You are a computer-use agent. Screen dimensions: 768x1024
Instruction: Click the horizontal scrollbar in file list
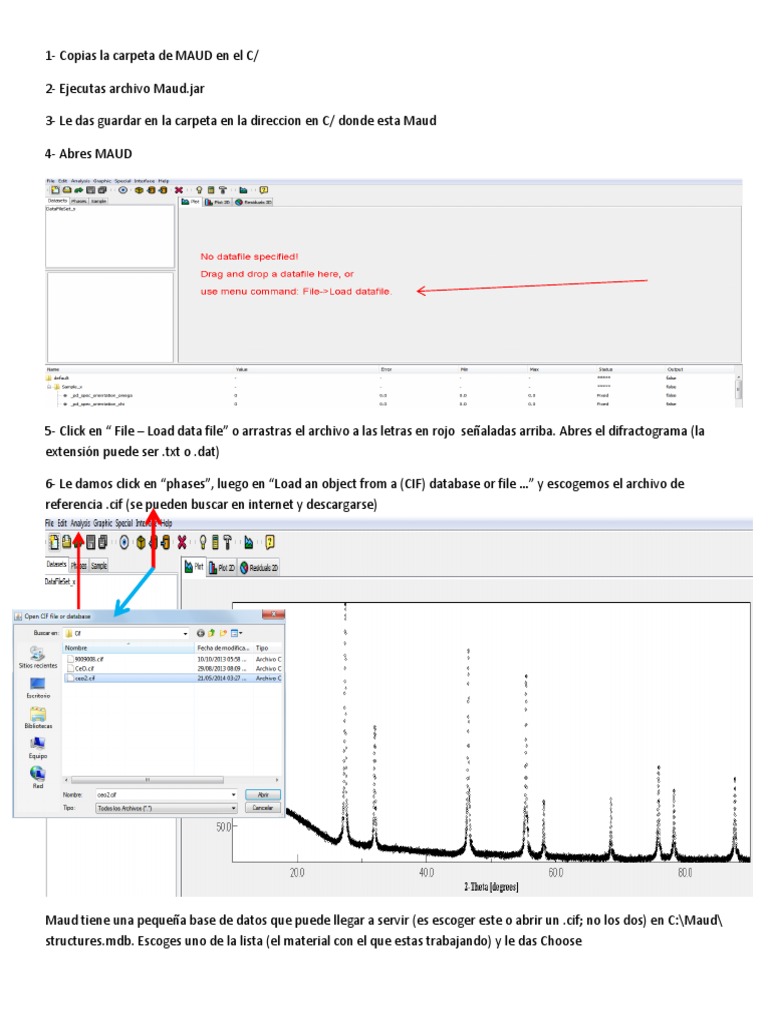tap(147, 780)
